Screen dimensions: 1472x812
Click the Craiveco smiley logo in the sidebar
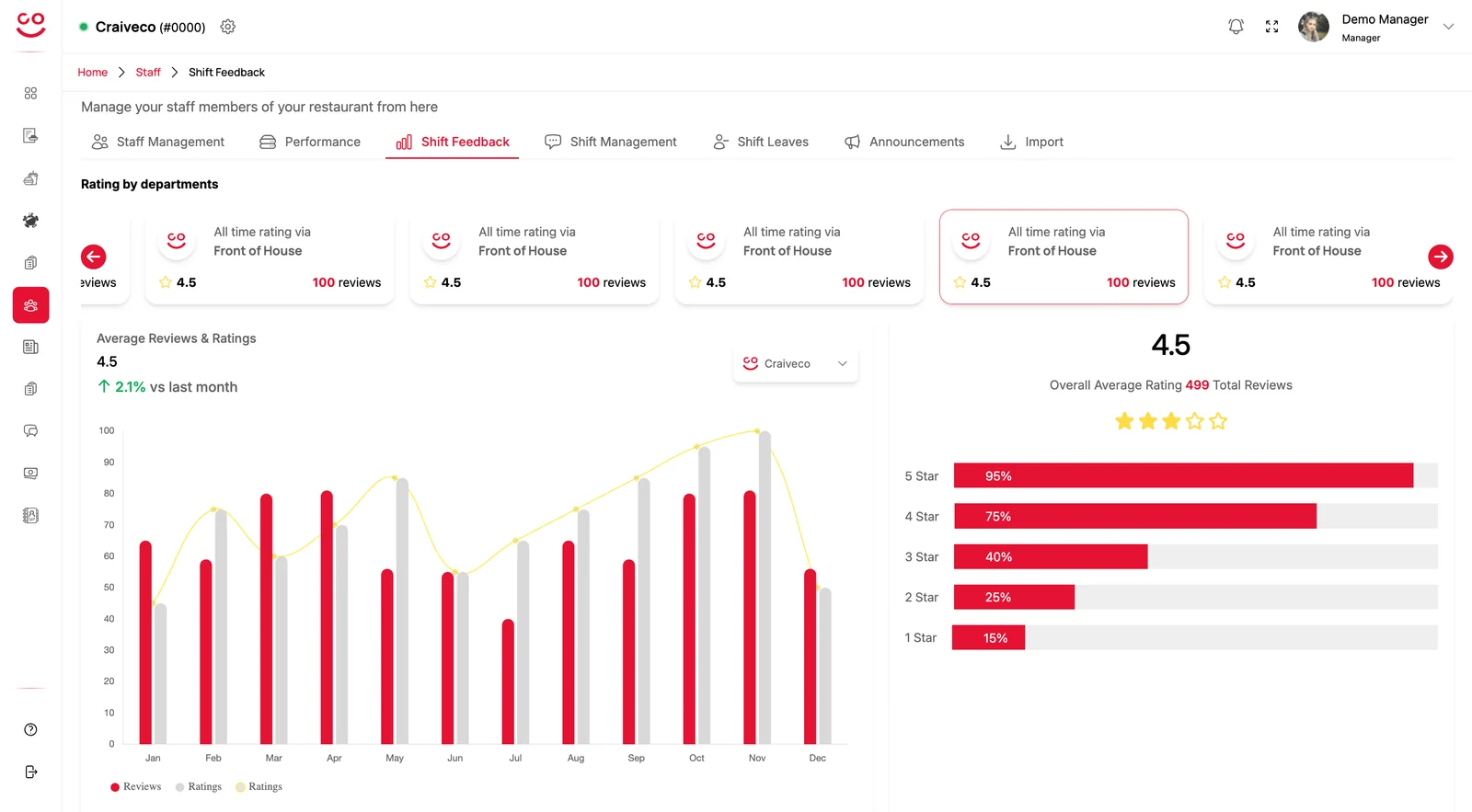30,25
